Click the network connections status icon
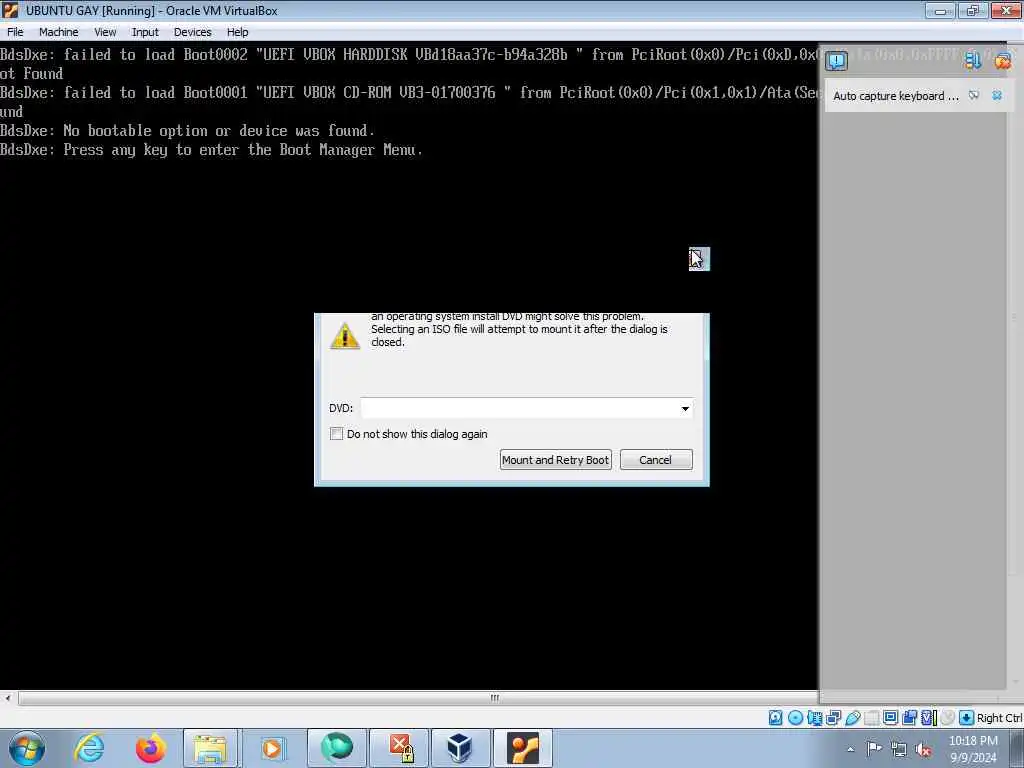The image size is (1024, 768). 833,718
